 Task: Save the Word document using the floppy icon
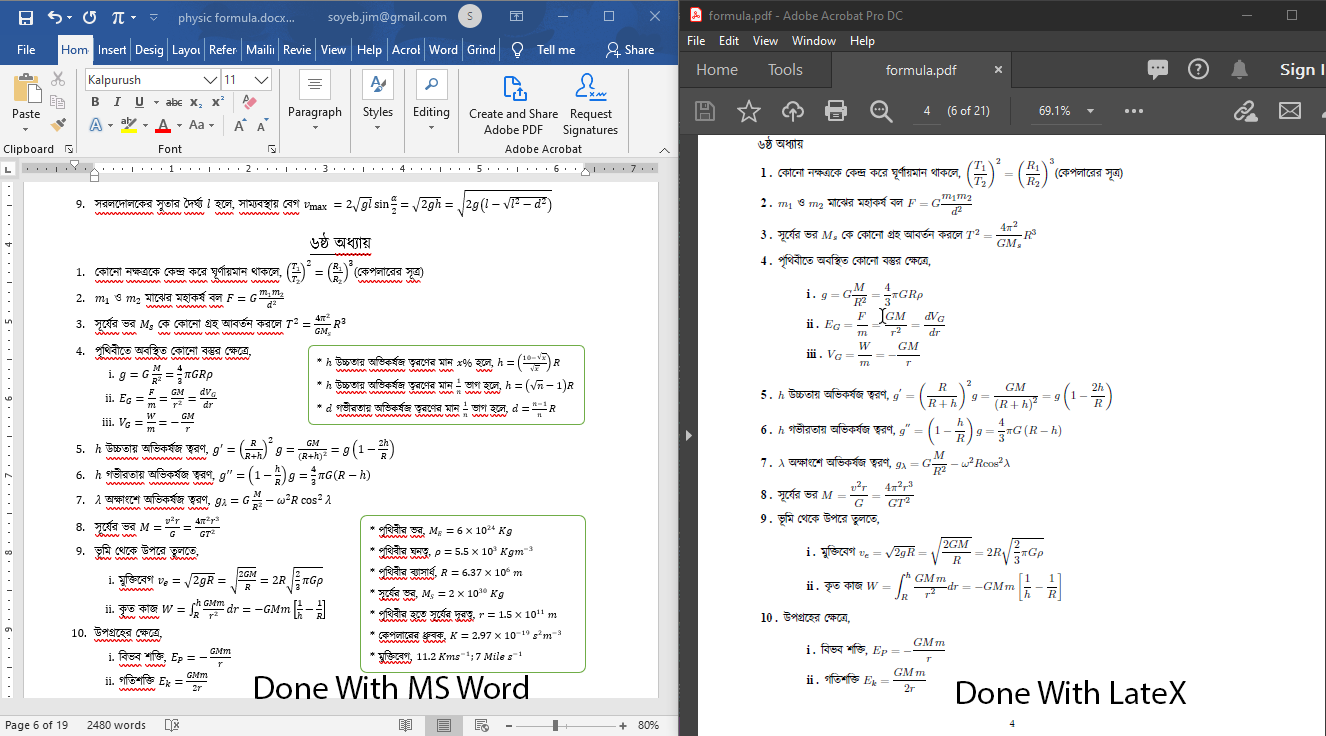25,17
